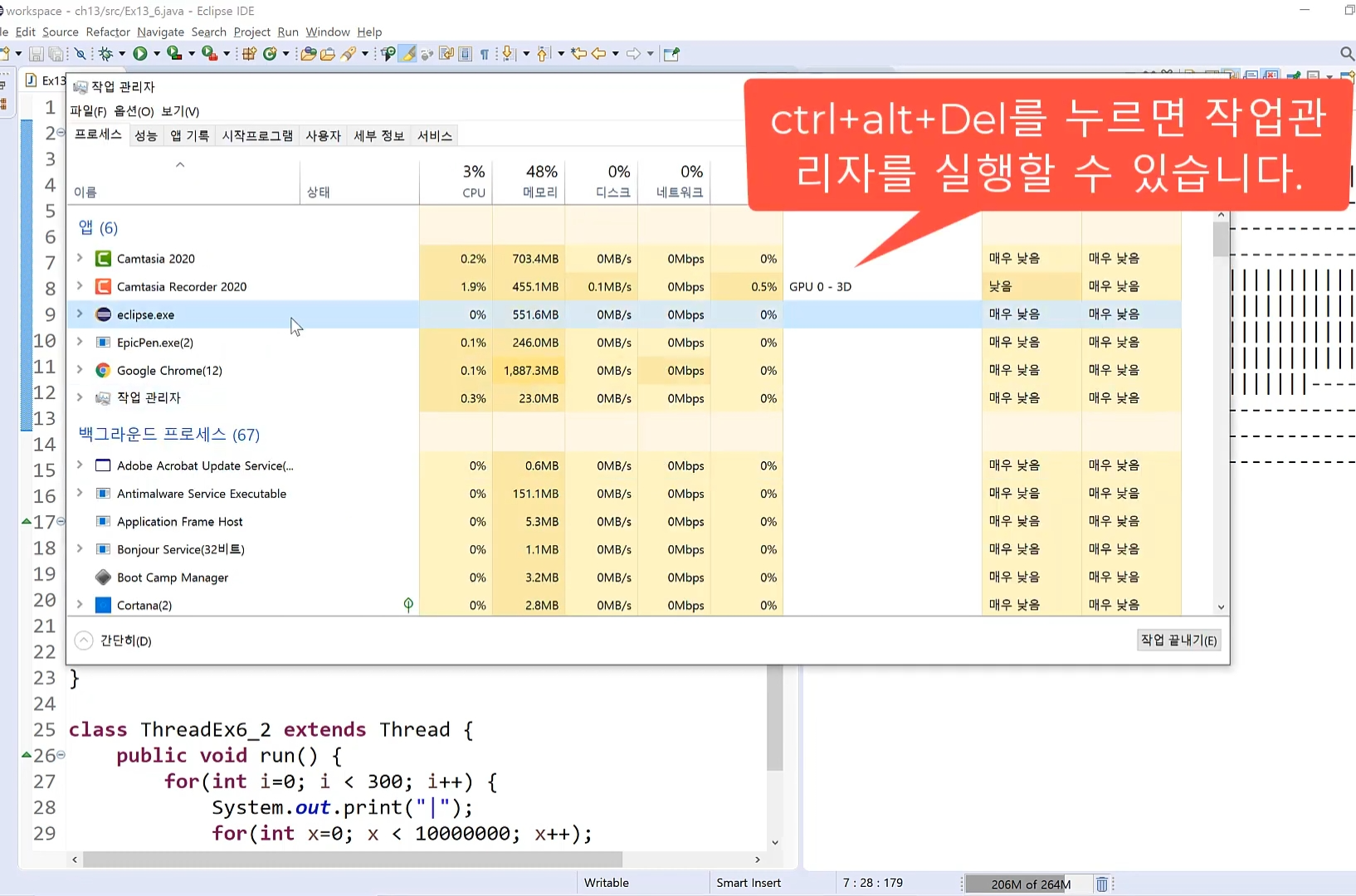This screenshot has width=1356, height=896.
Task: Click the Forward navigation arrow icon
Action: pyautogui.click(x=633, y=54)
